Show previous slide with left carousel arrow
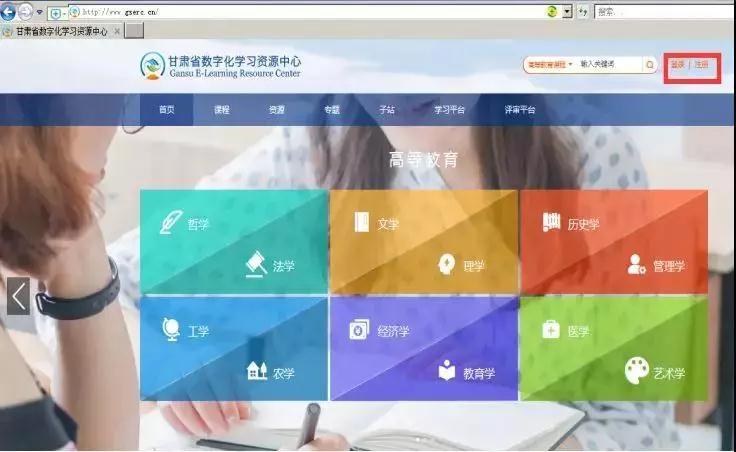Image resolution: width=736 pixels, height=452 pixels. tap(18, 296)
